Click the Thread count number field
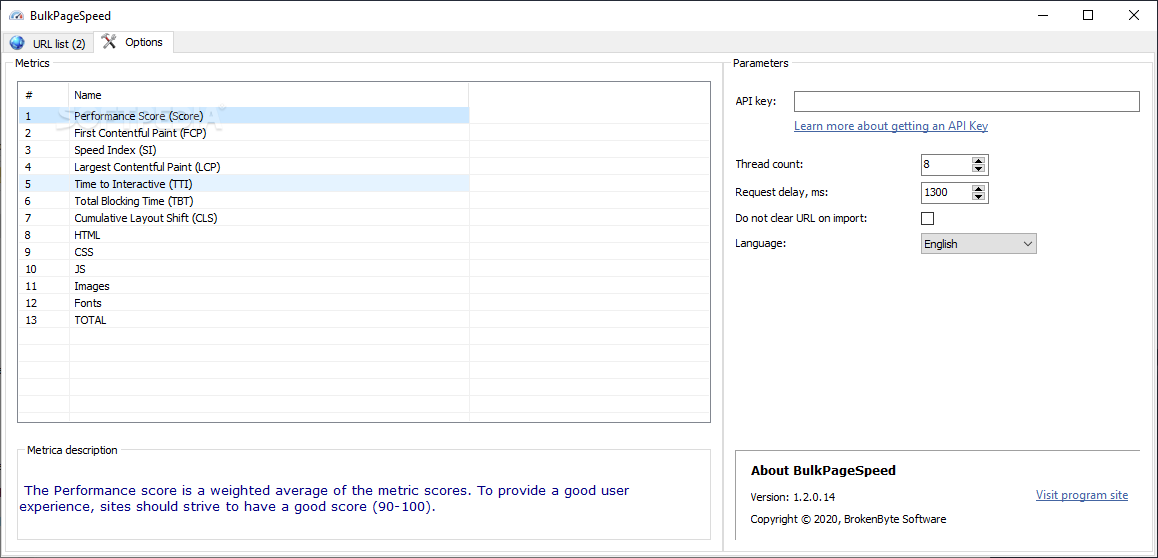The width and height of the screenshot is (1158, 558). (x=946, y=165)
